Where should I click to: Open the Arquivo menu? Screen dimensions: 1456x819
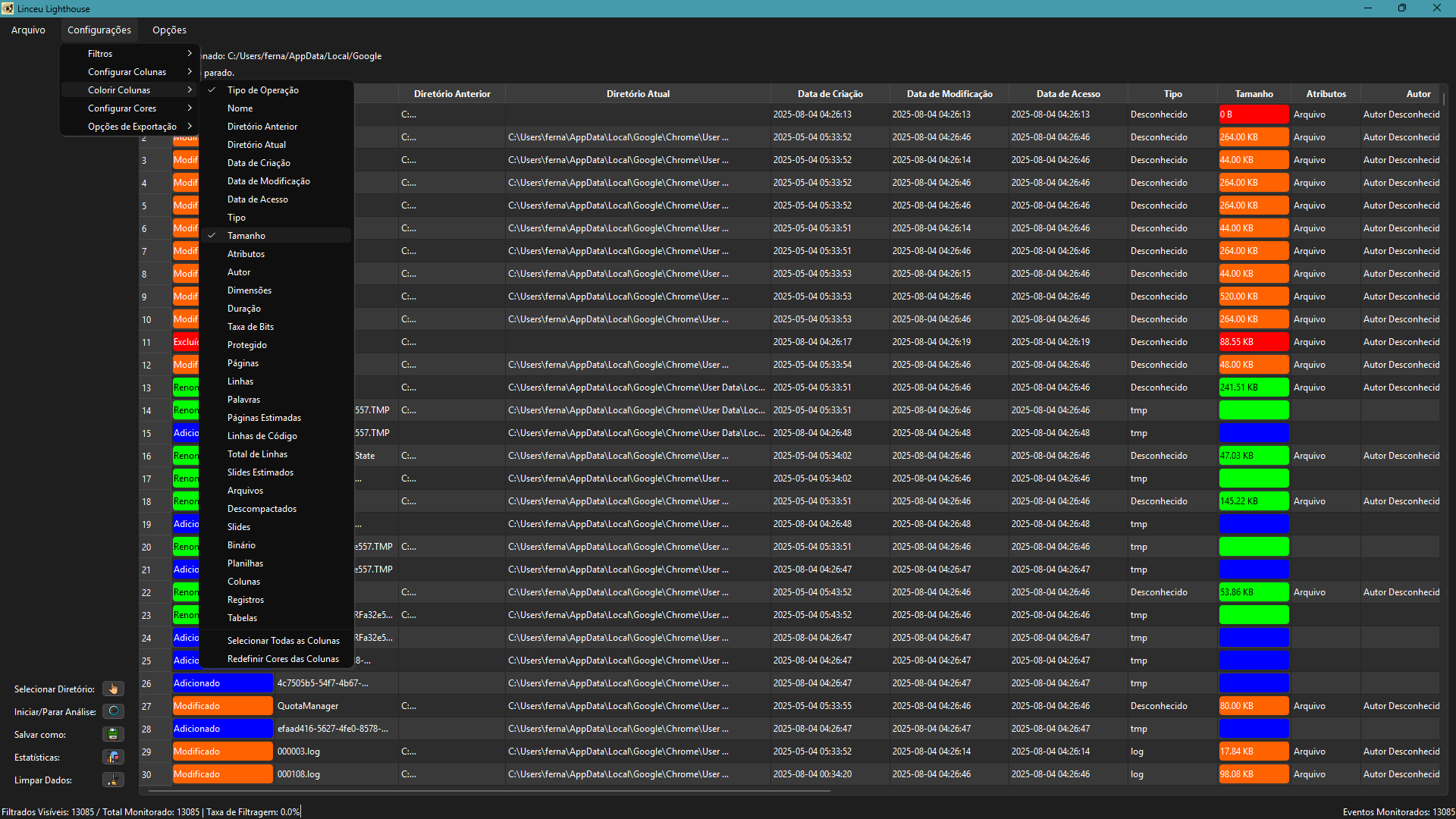click(x=28, y=30)
